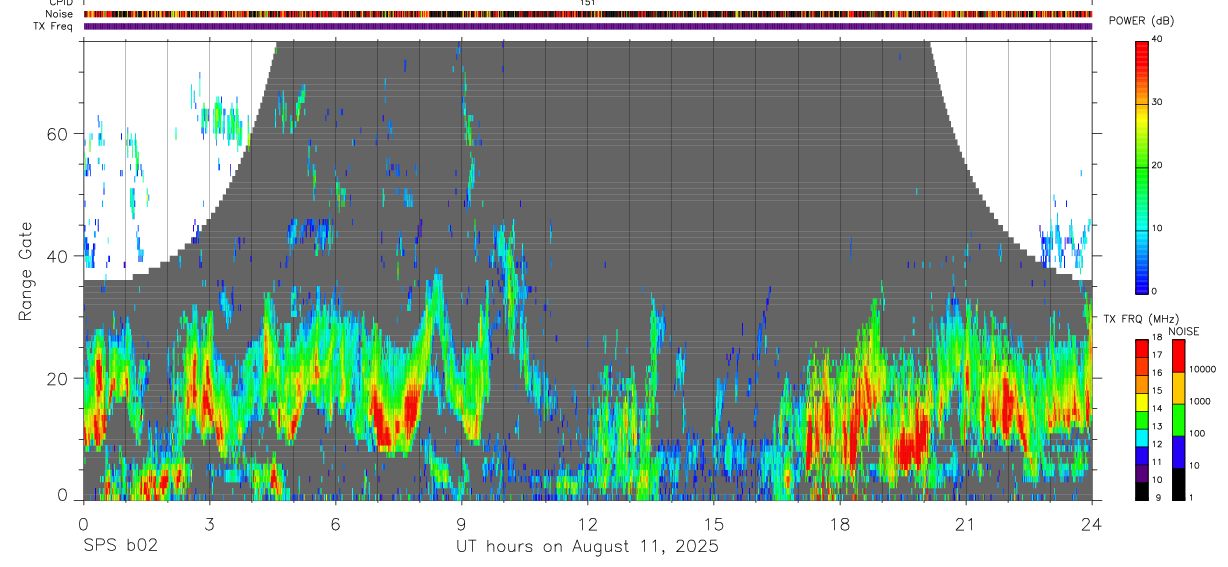Click the '9' UT hour axis tick
Screen dimensions: 1228x567
(x=461, y=524)
